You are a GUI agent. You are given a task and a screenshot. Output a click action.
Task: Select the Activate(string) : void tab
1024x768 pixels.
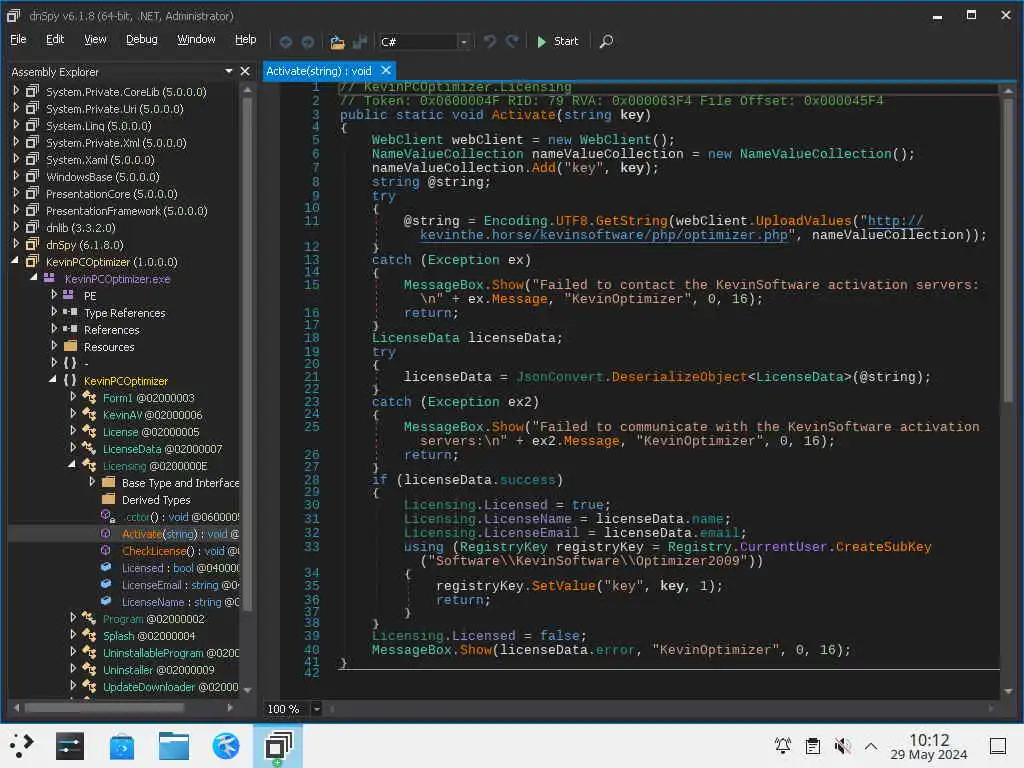pos(319,71)
